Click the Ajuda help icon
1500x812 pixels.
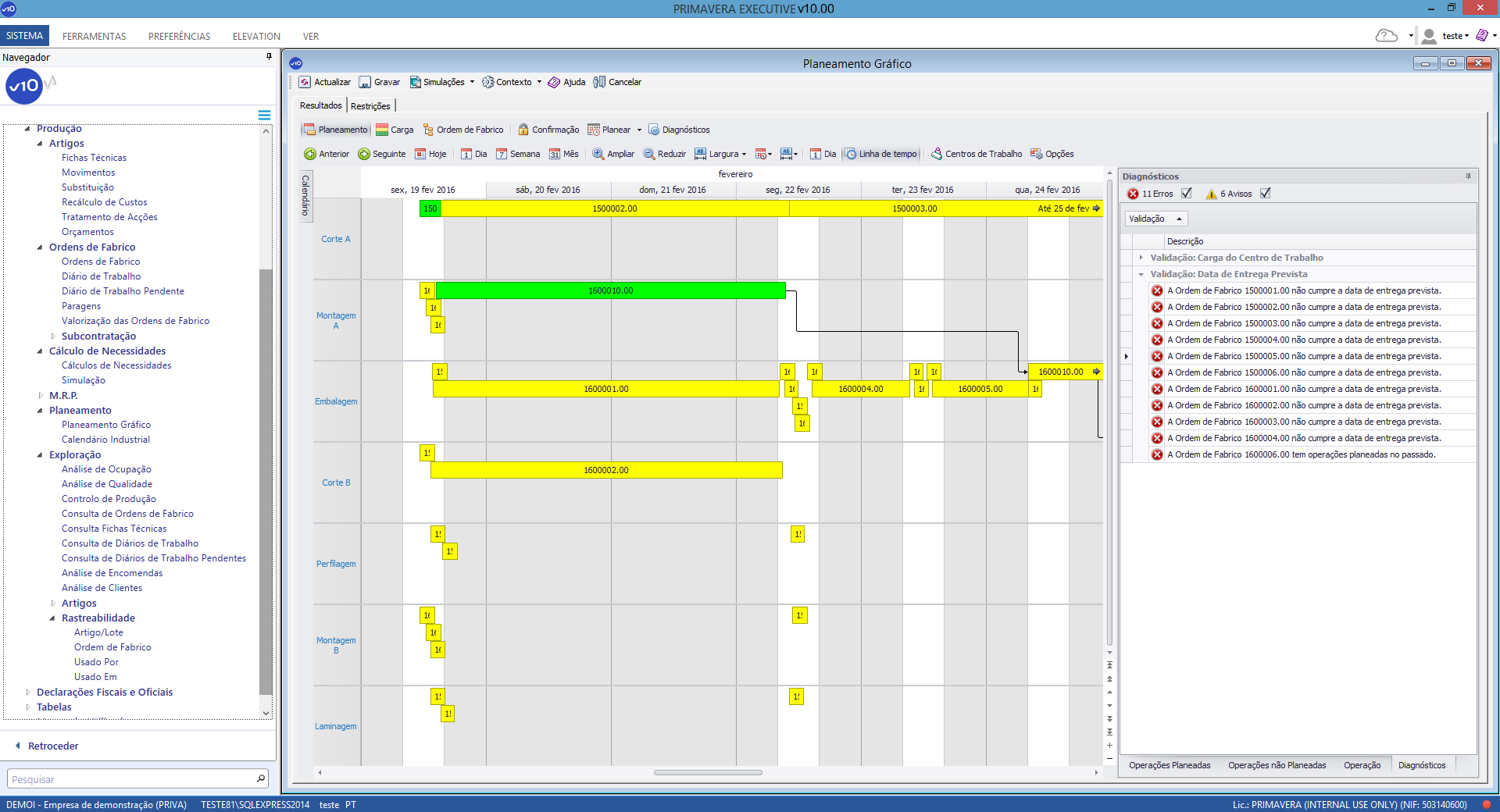(x=554, y=82)
